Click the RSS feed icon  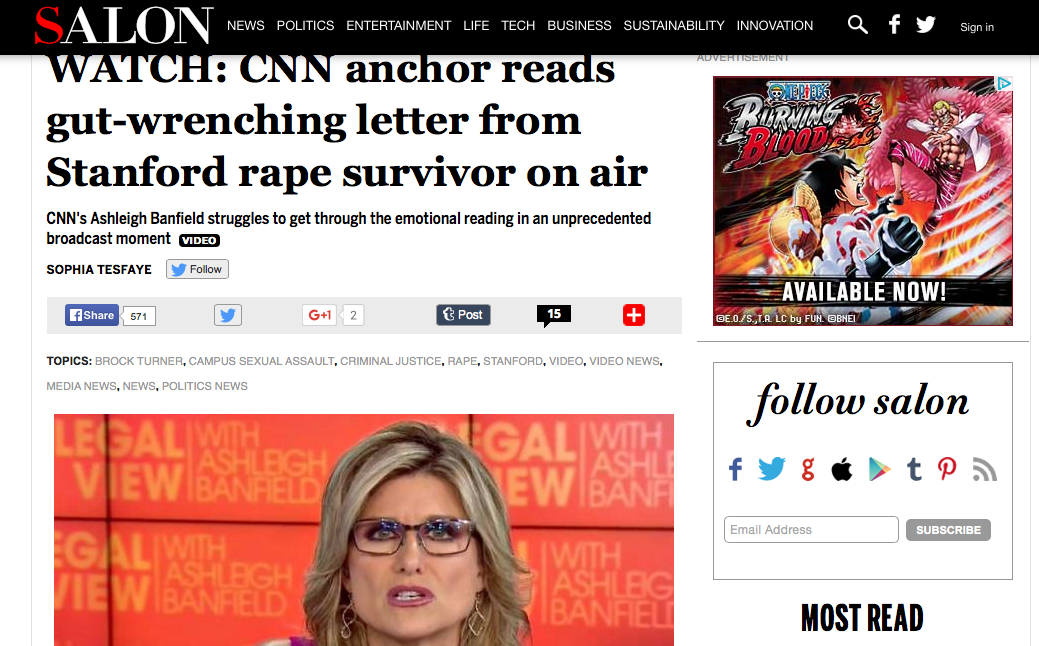(985, 469)
